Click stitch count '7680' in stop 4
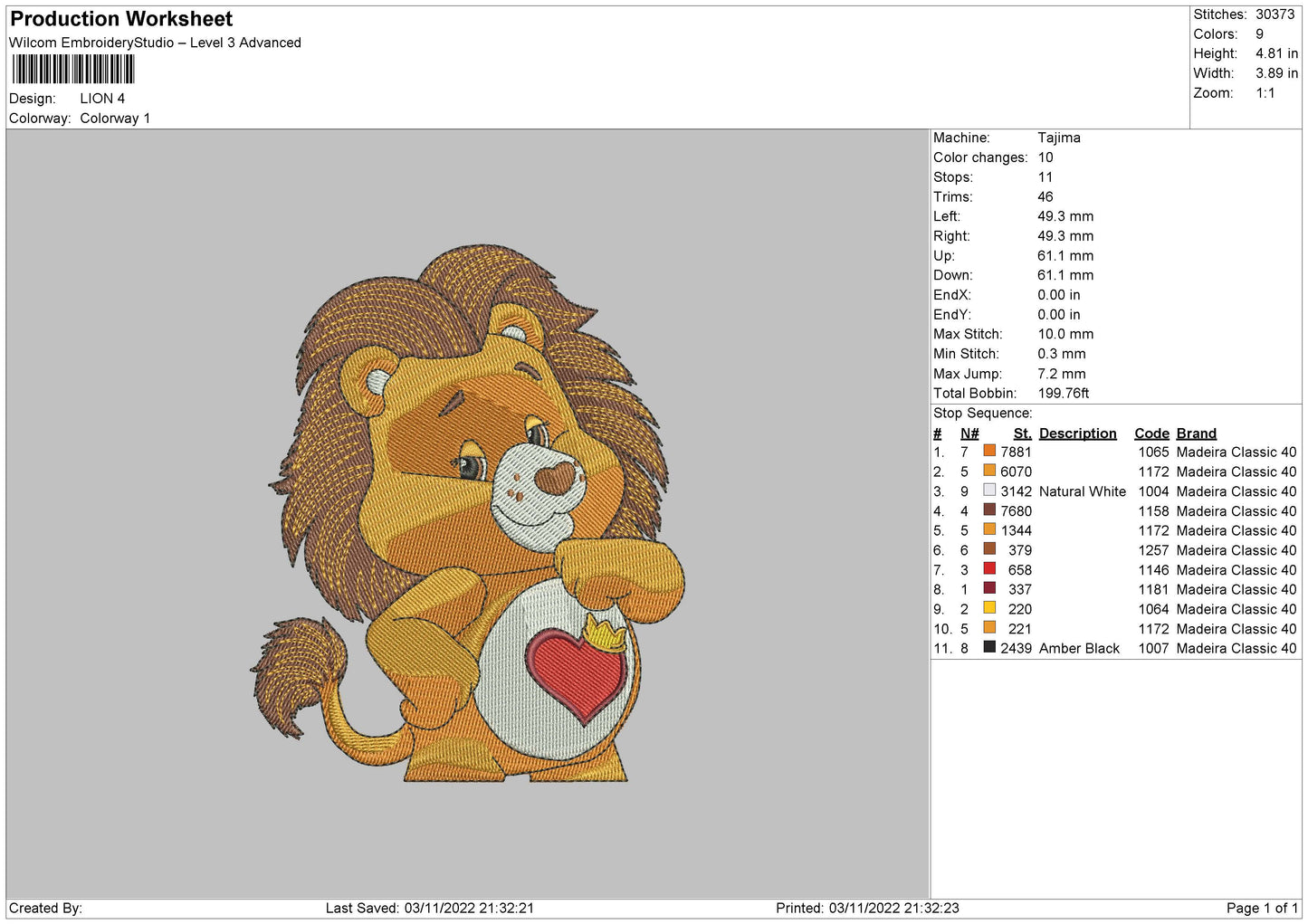Image resolution: width=1308 pixels, height=924 pixels. 1016,510
